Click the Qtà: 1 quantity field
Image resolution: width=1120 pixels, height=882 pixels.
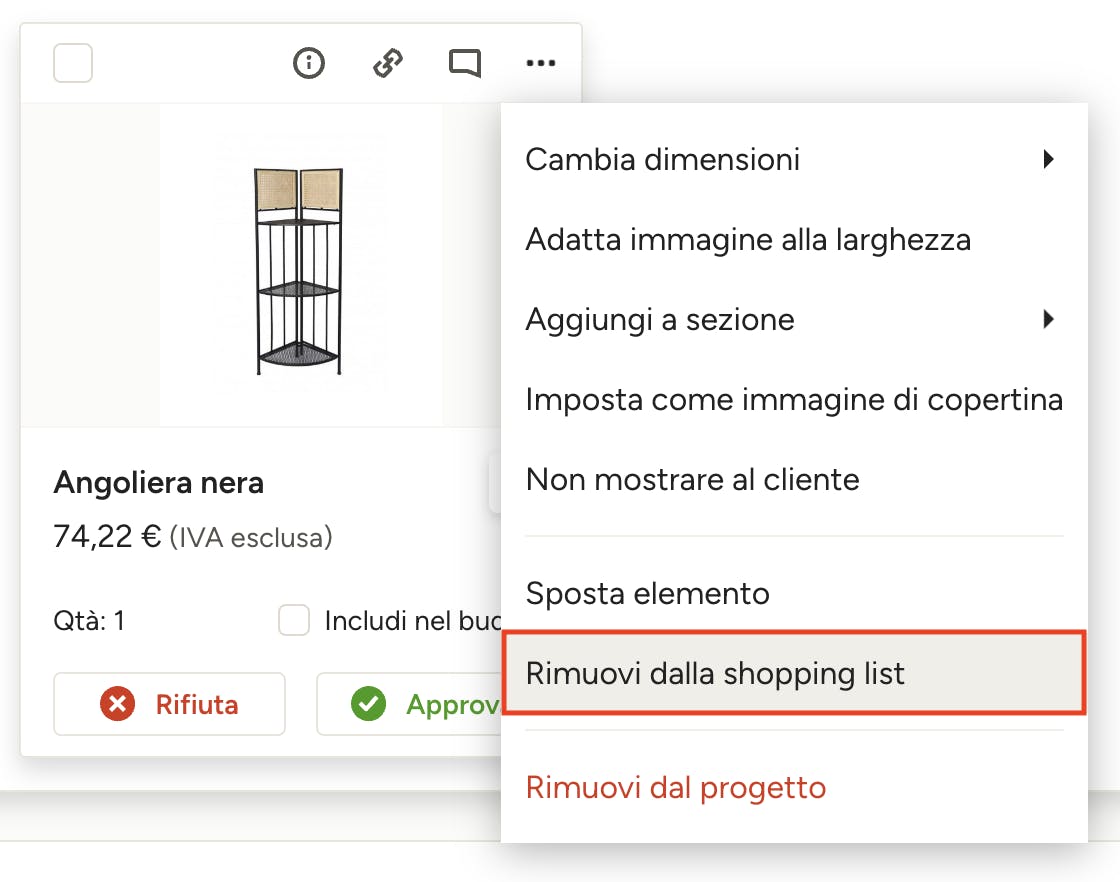(89, 621)
